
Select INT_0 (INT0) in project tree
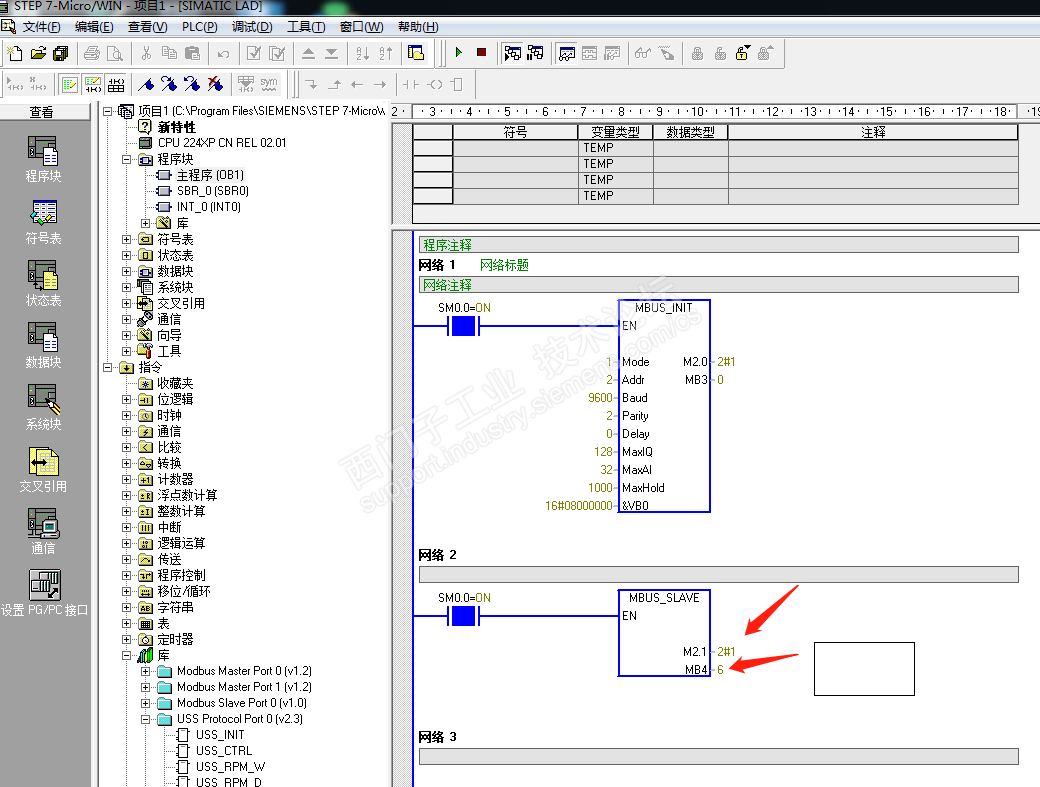(208, 207)
